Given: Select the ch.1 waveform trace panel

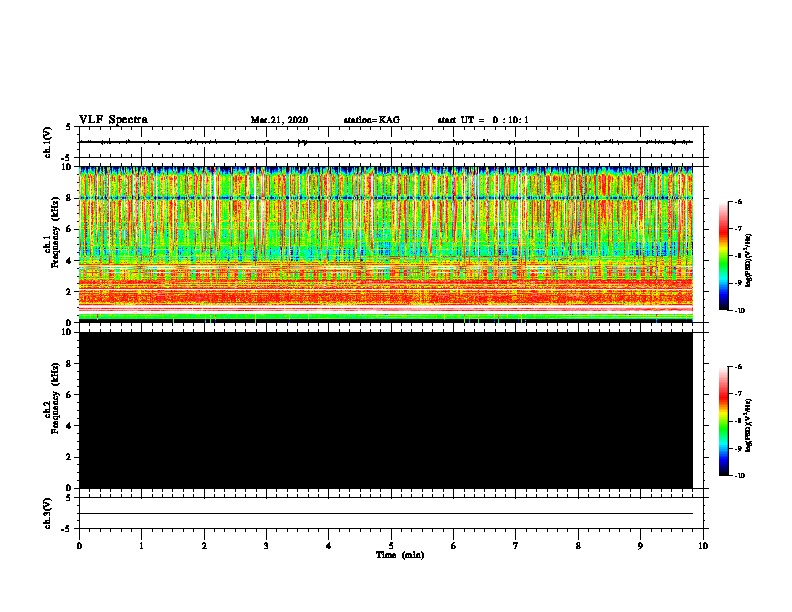Looking at the screenshot, I should (391, 142).
